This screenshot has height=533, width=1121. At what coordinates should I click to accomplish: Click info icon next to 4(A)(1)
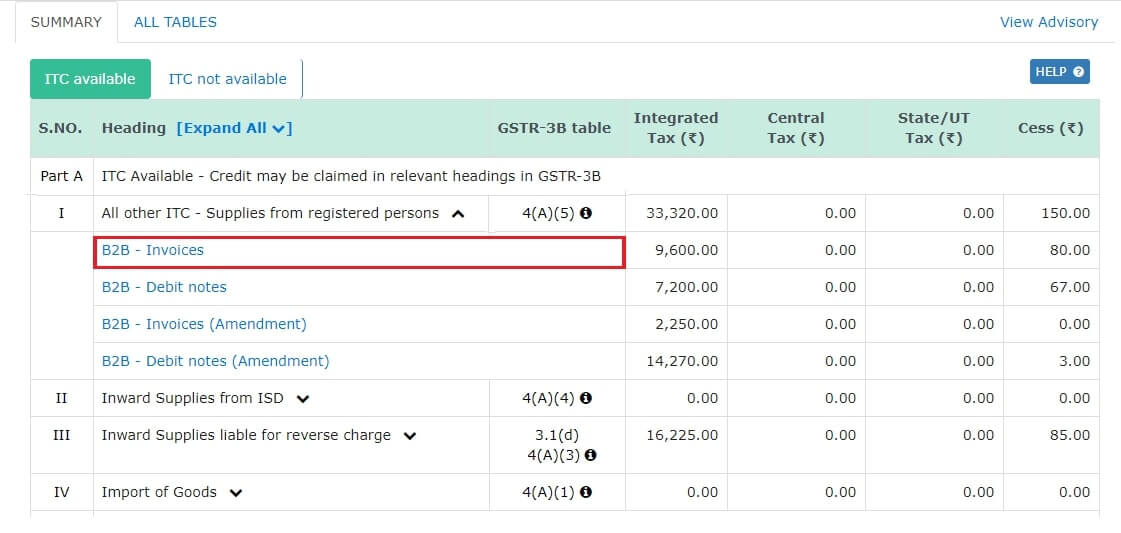point(586,492)
